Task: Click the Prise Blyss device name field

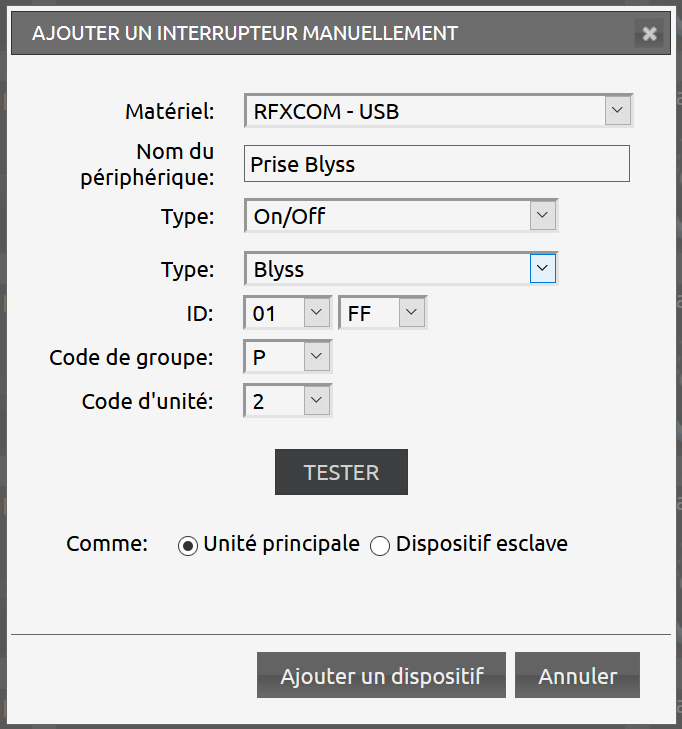Action: [436, 164]
